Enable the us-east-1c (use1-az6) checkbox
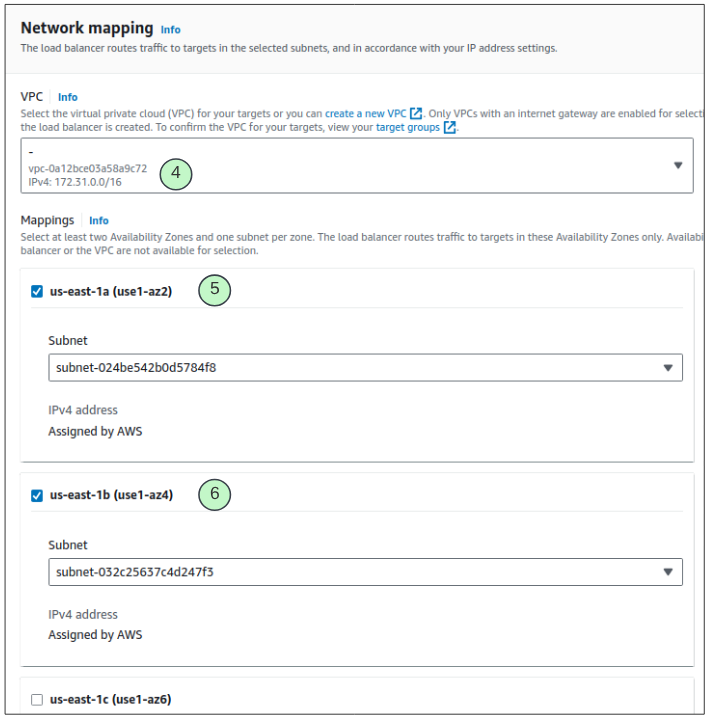 coord(37,699)
